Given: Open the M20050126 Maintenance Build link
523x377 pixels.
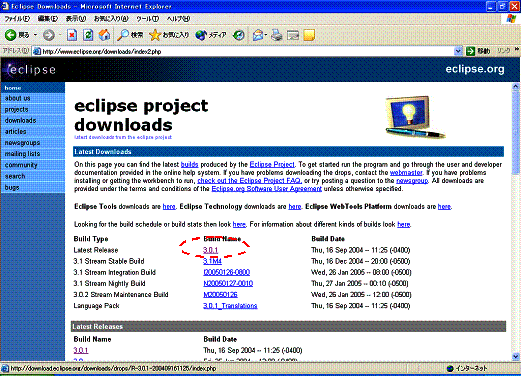Looking at the screenshot, I should [x=220, y=295].
